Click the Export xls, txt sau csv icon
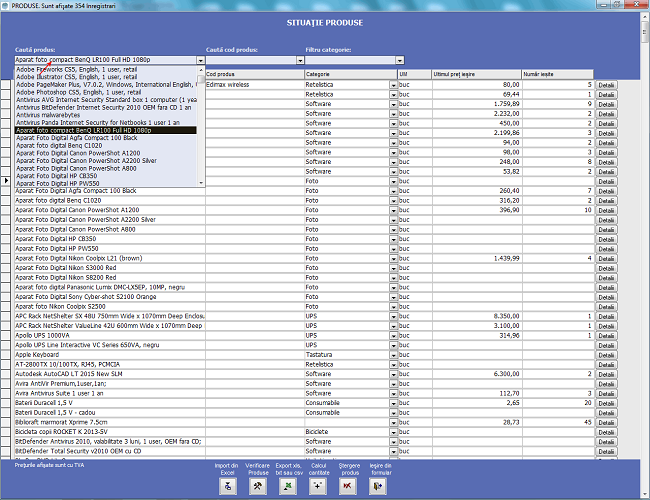This screenshot has height=500, width=650. pos(288,486)
